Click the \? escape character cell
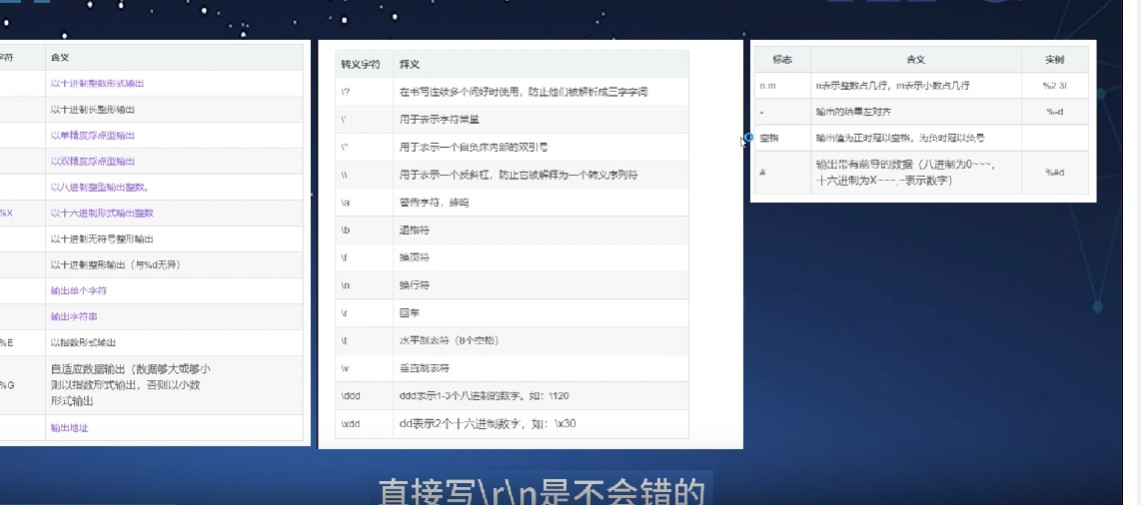 pos(364,92)
